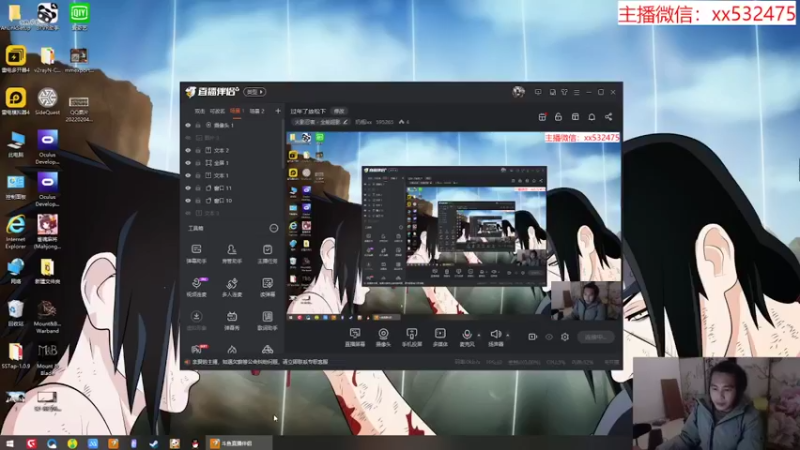
Task: Start 视频连麦 from toolbox
Action: [196, 287]
